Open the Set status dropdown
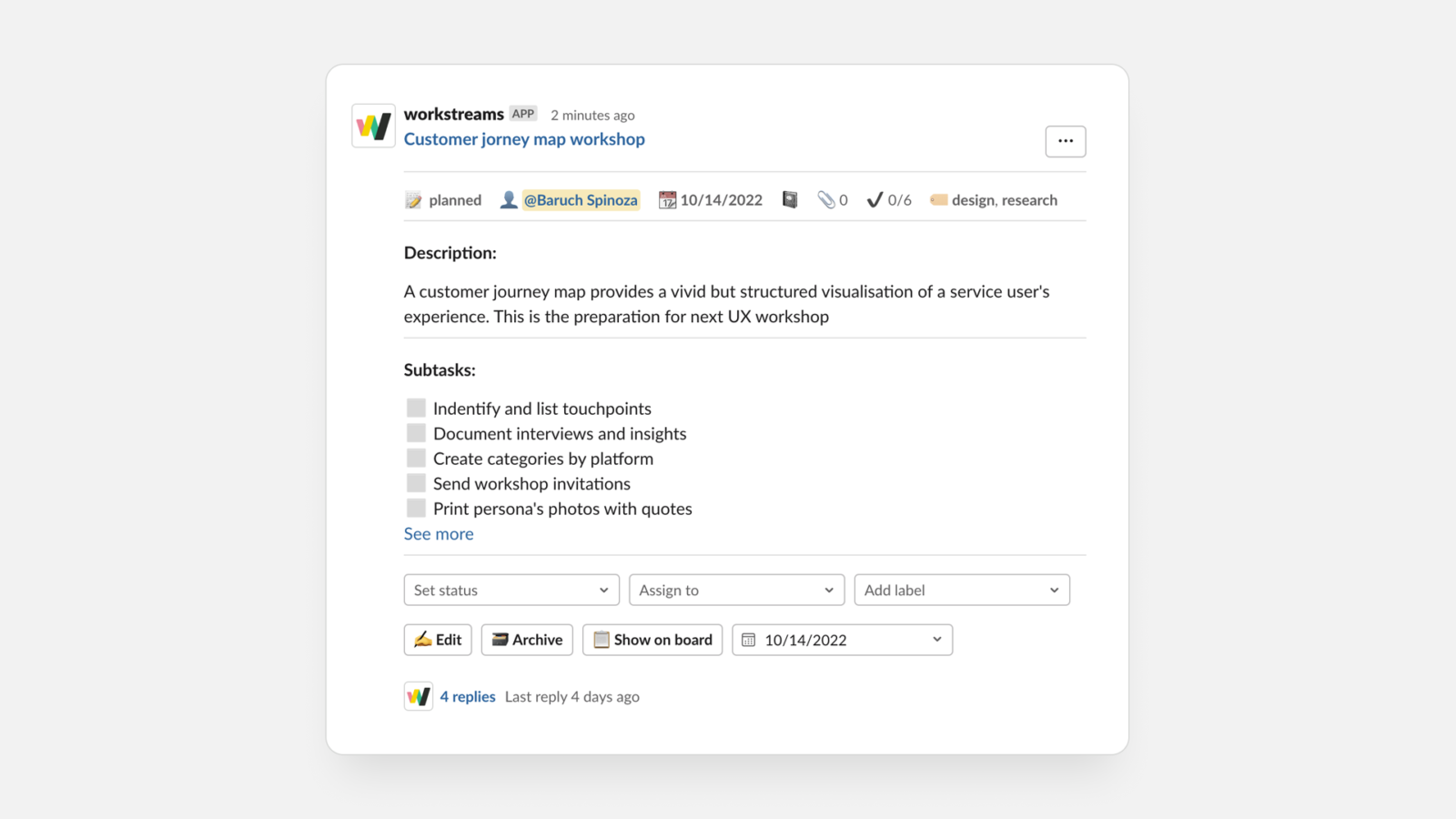Viewport: 1456px width, 819px height. 511,590
